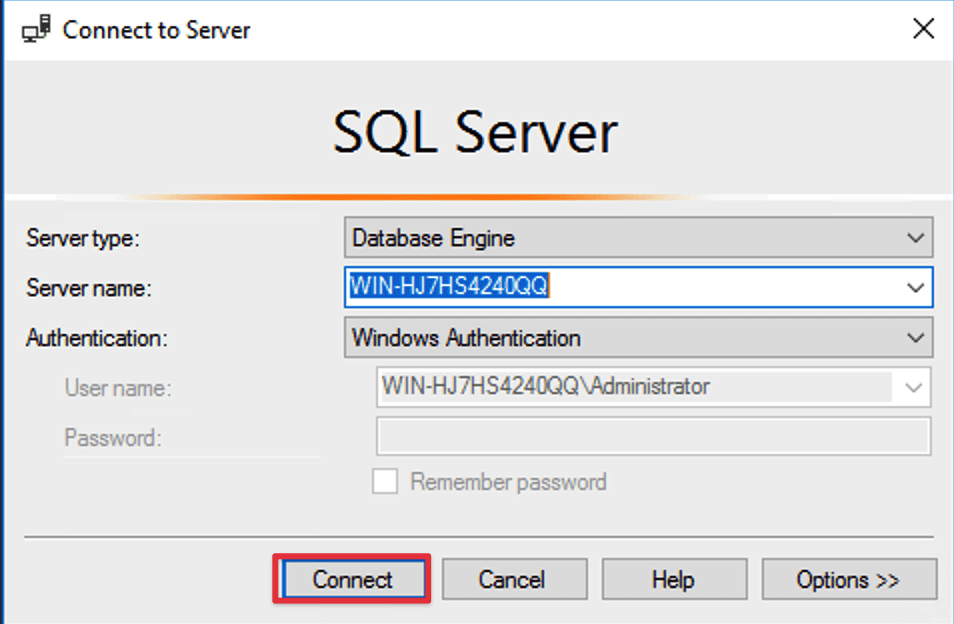Expand connection settings with Options >>
Screen dimensions: 954x624
coord(848,580)
